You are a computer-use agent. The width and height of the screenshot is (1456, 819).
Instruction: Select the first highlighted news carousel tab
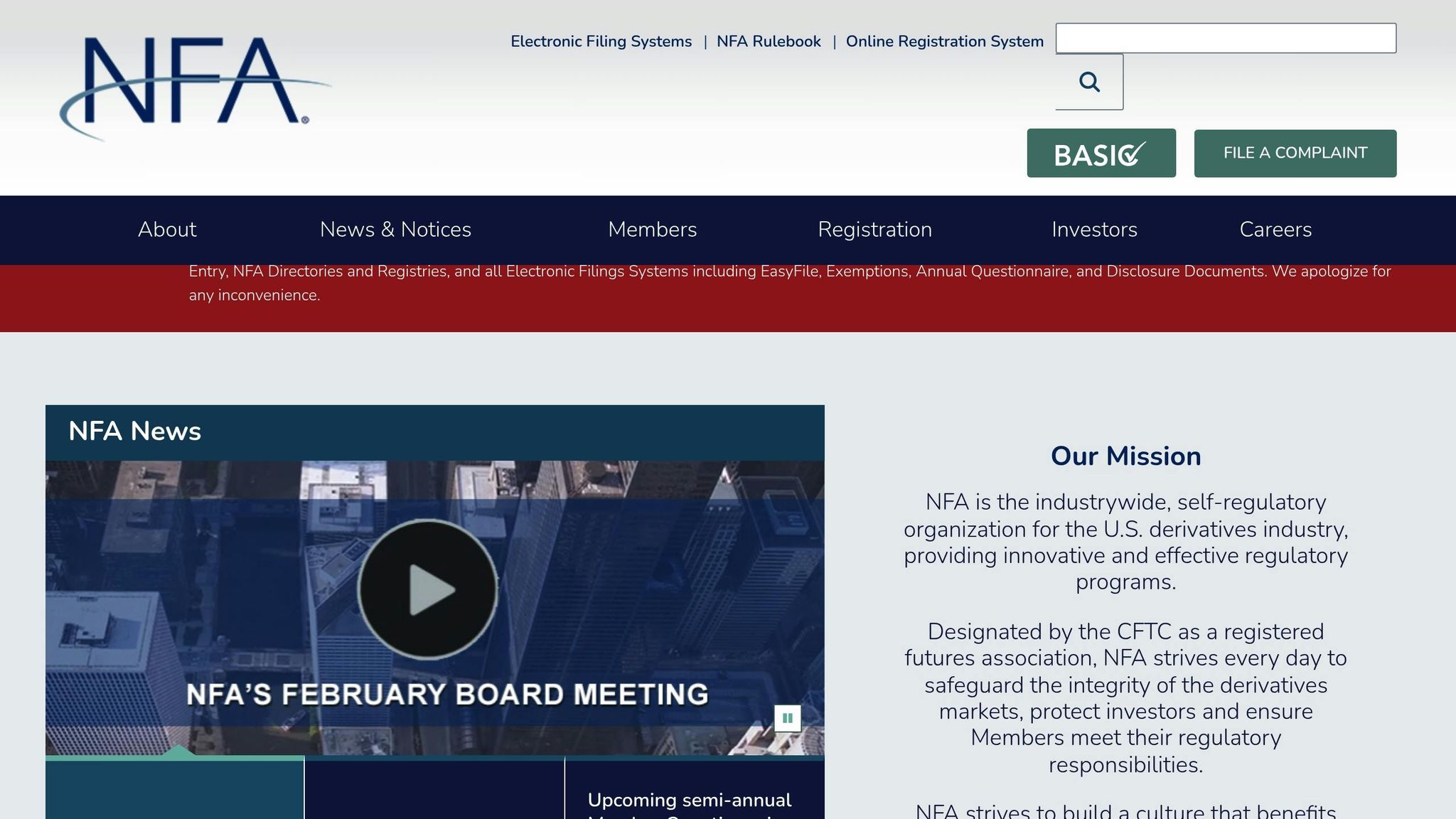[175, 788]
